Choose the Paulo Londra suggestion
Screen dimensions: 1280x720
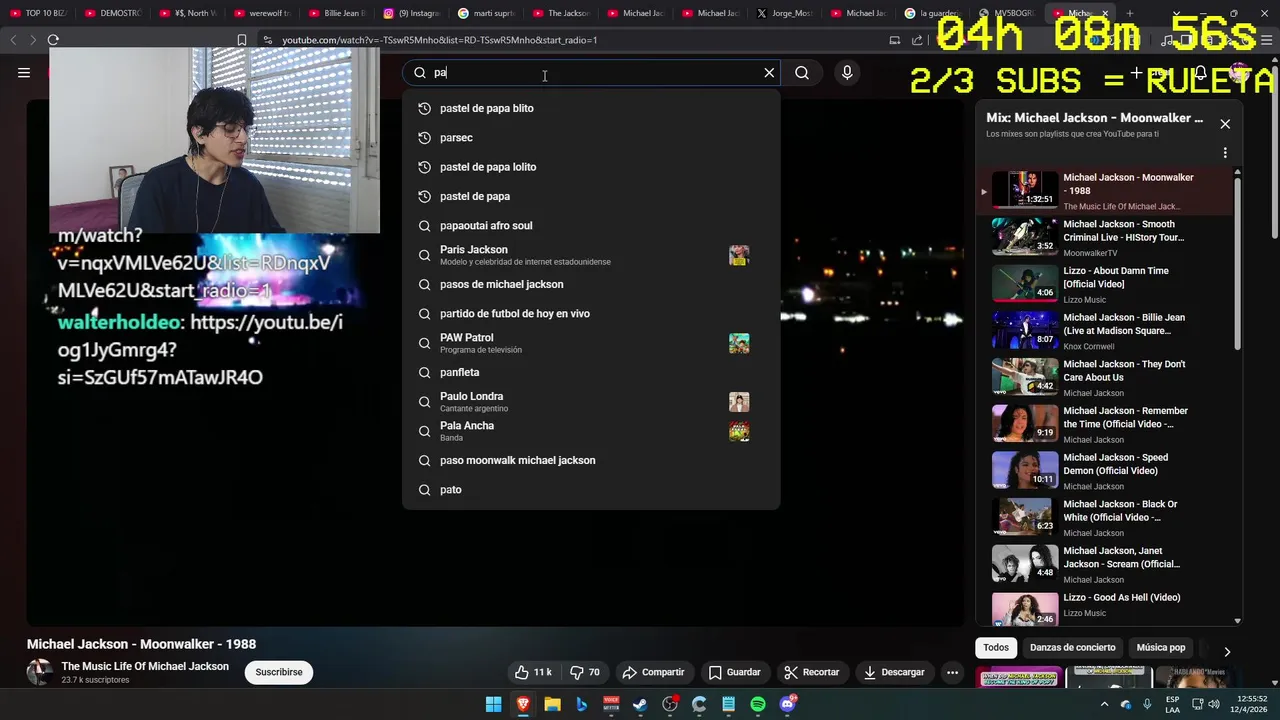pos(590,402)
